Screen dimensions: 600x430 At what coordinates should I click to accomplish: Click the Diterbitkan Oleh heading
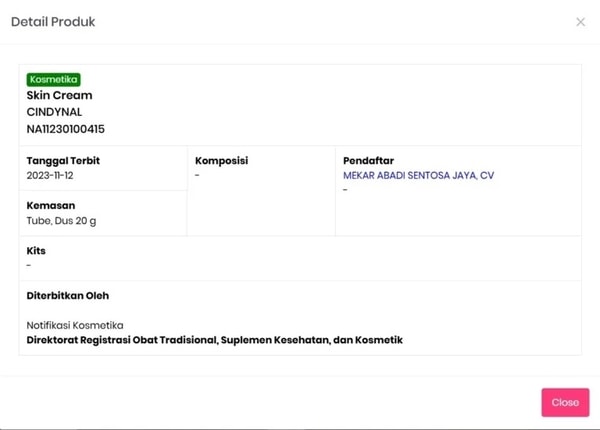pos(67,295)
